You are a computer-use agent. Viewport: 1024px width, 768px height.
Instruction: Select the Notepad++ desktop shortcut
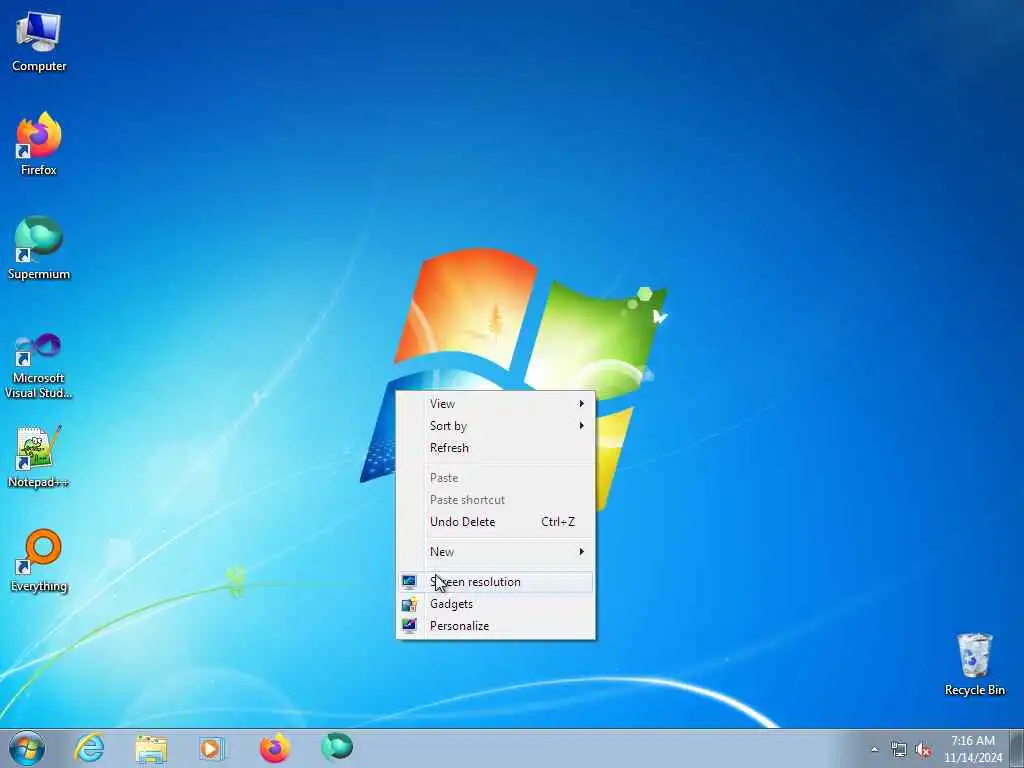(39, 457)
